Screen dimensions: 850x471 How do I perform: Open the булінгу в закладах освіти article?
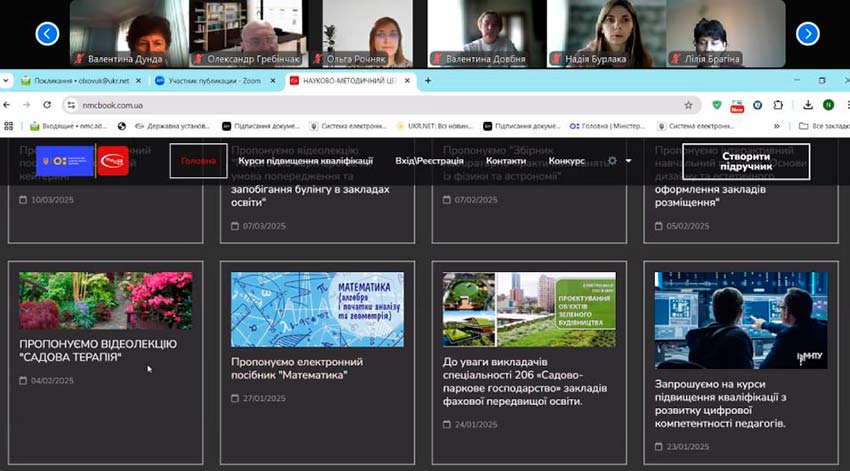point(310,196)
